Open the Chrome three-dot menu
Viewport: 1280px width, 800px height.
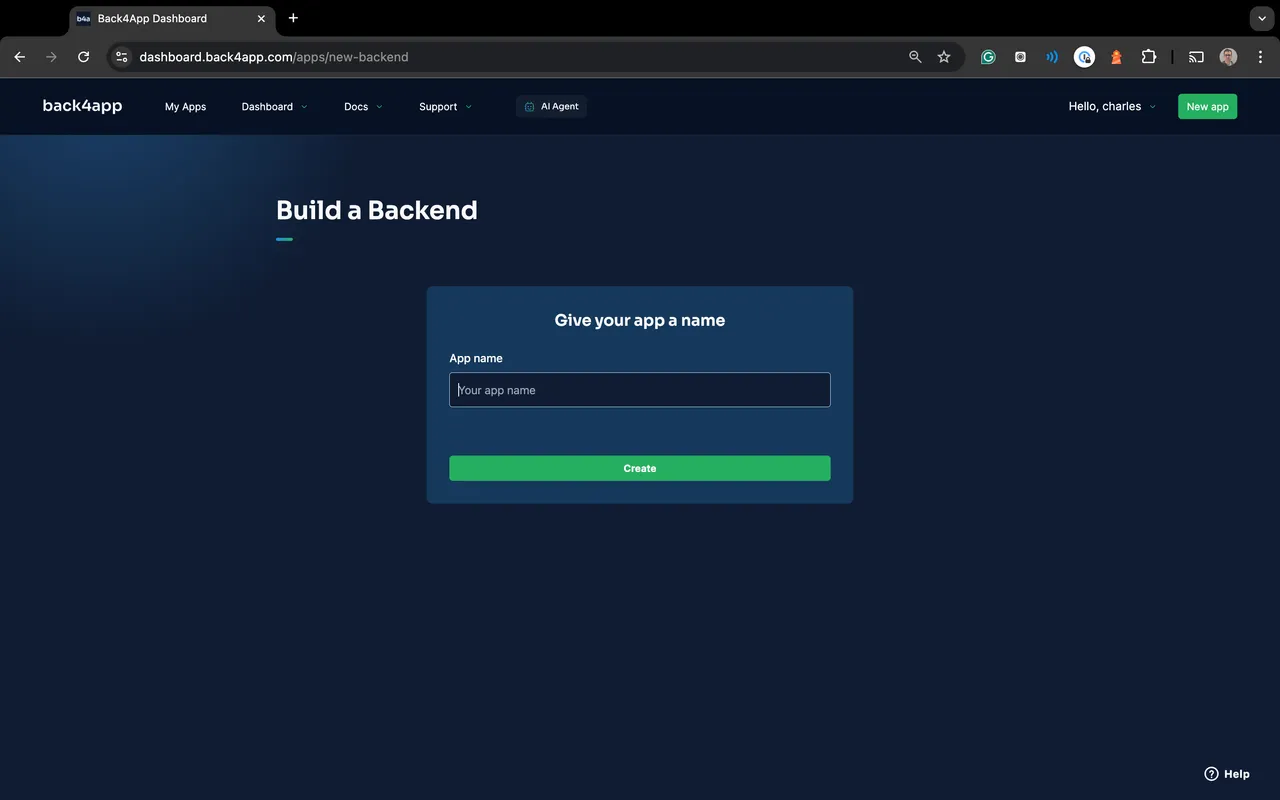[x=1260, y=57]
